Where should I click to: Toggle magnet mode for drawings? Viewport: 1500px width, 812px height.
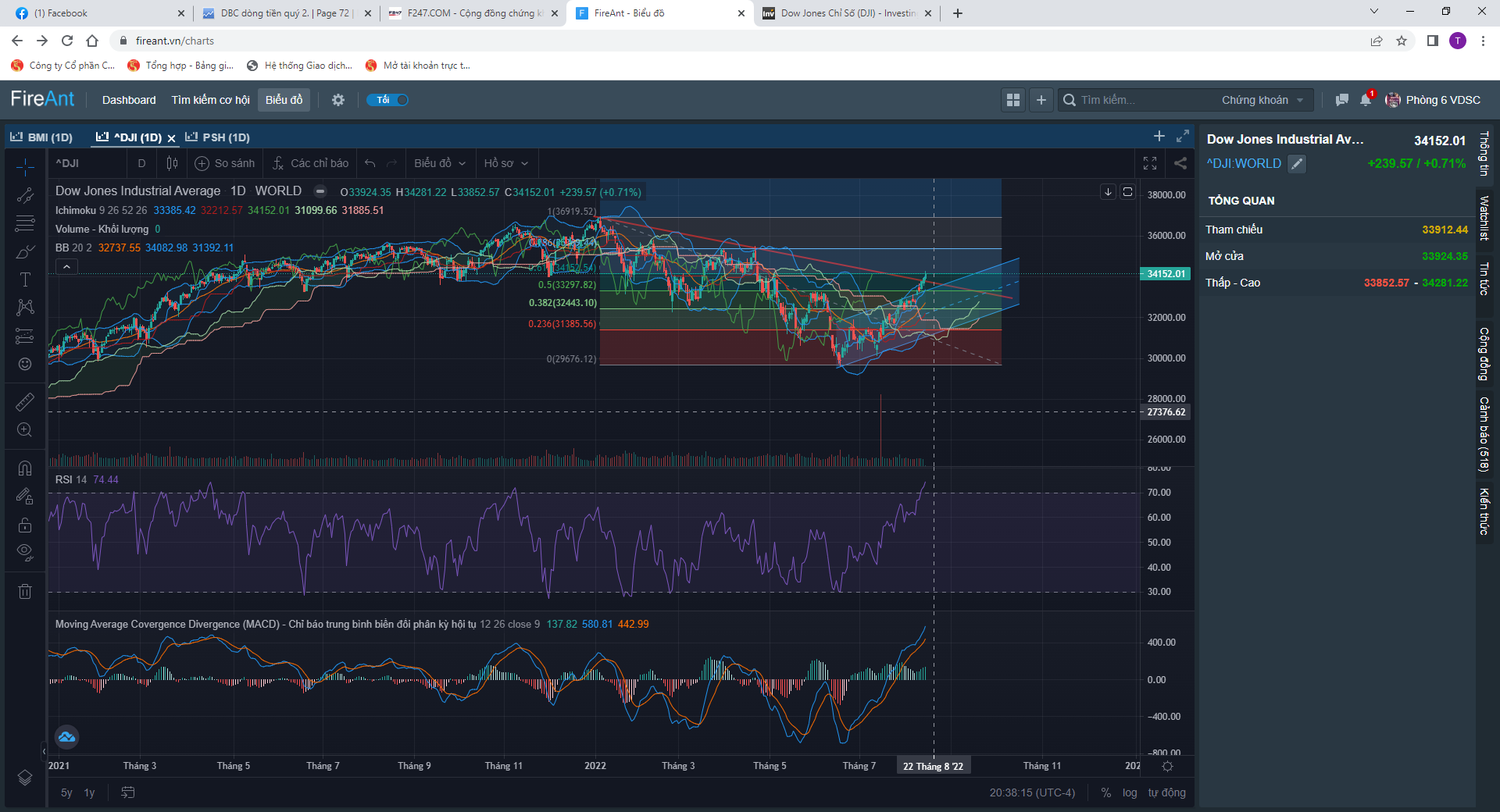pyautogui.click(x=25, y=468)
